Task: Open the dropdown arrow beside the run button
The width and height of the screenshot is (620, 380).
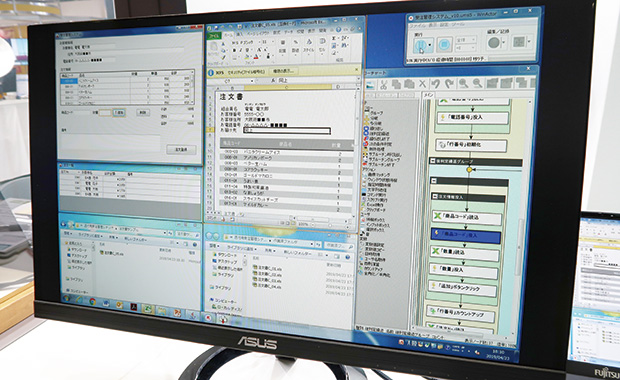Action: pos(430,45)
